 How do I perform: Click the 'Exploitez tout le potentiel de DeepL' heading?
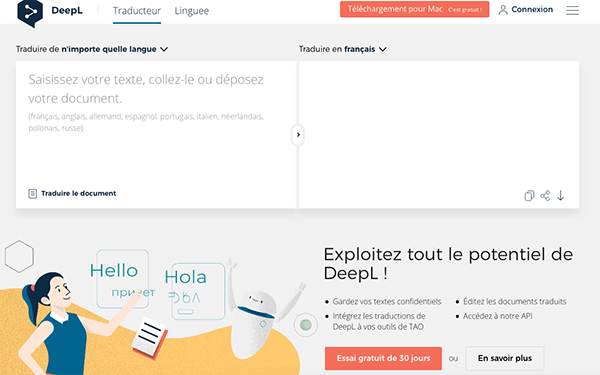point(448,264)
